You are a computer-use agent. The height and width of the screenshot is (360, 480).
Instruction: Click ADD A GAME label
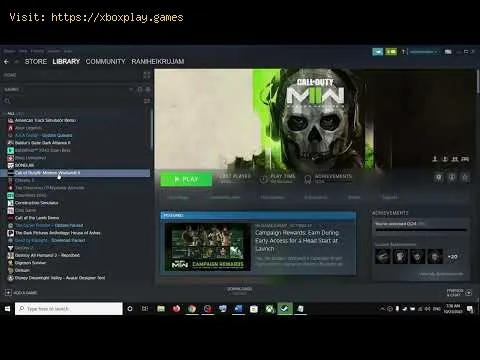coord(25,293)
